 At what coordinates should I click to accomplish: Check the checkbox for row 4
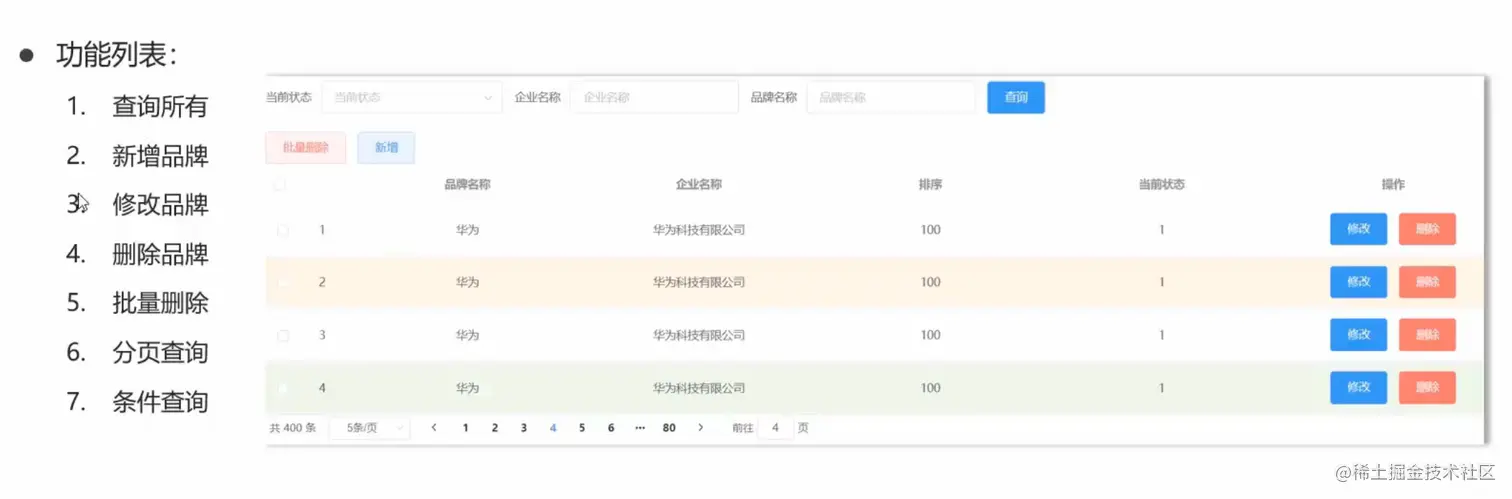(282, 388)
